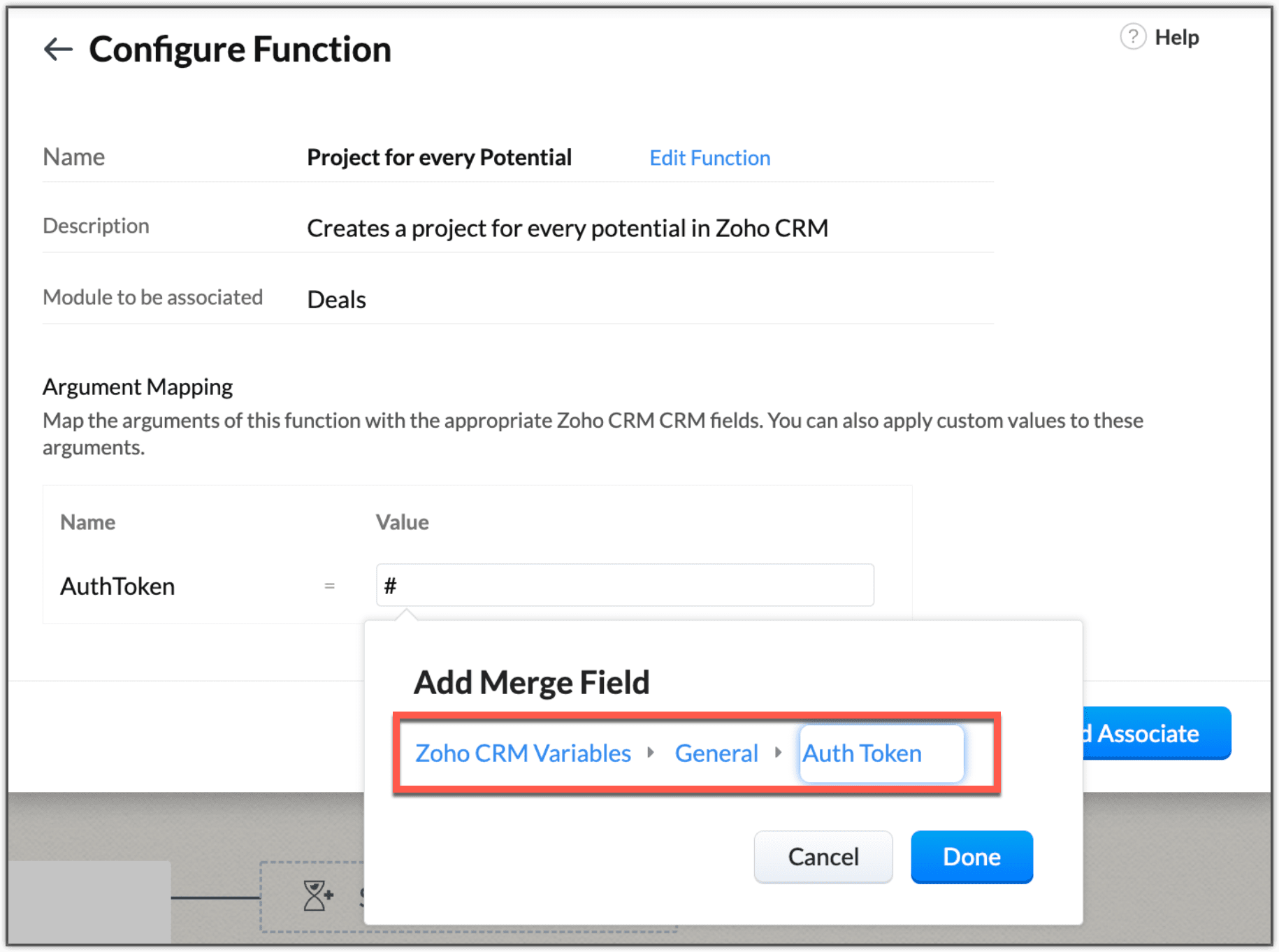Open the Edit Function link
The image size is (1279, 952).
tap(709, 158)
